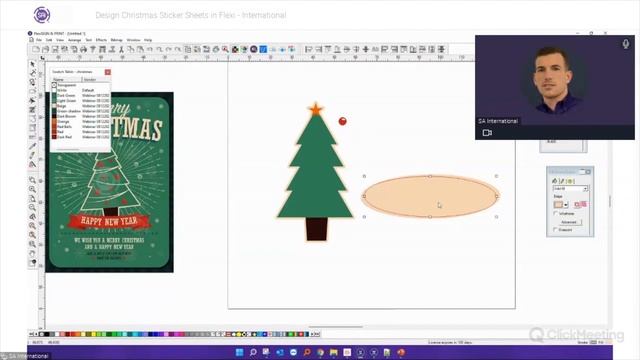Select the topmost magnifier zoom tool
This screenshot has width=640, height=360.
tap(32, 180)
